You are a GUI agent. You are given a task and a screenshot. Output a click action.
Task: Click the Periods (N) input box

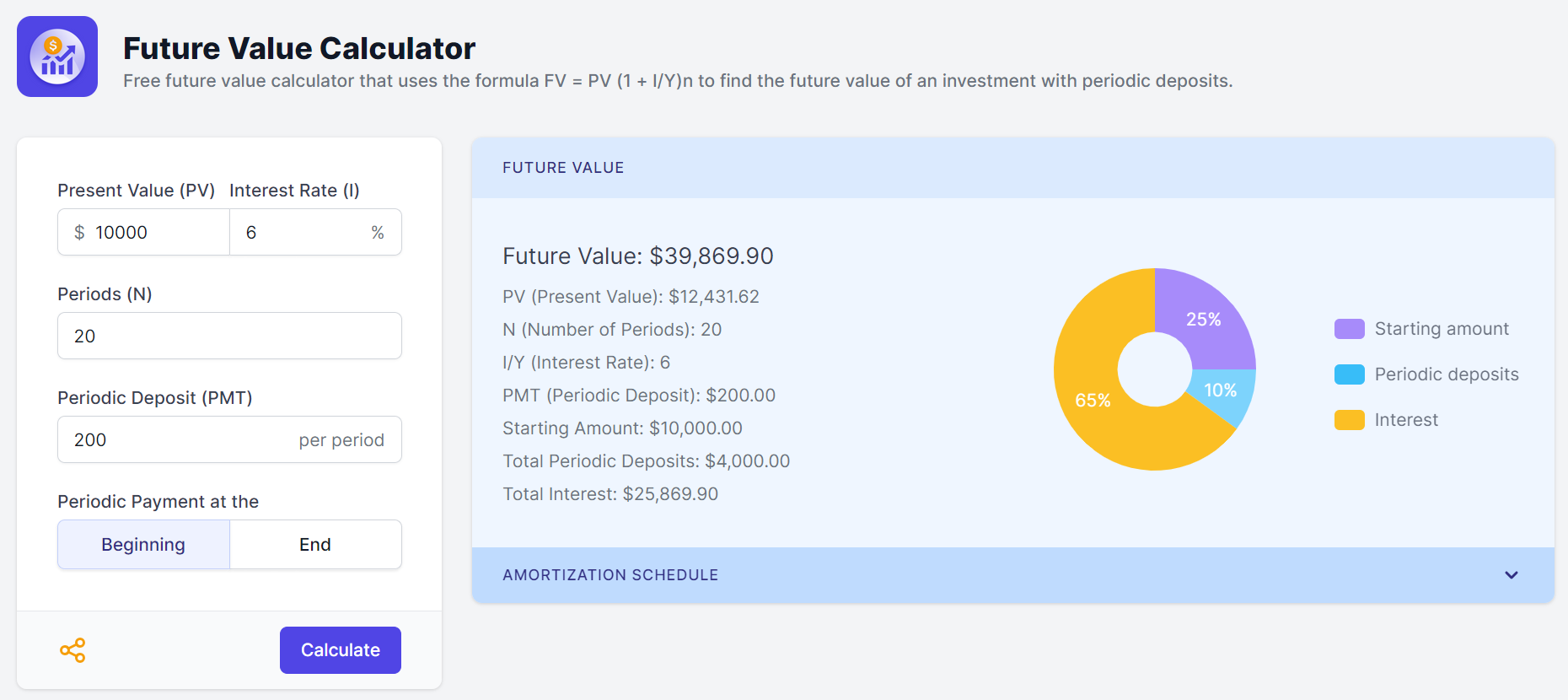pyautogui.click(x=229, y=337)
